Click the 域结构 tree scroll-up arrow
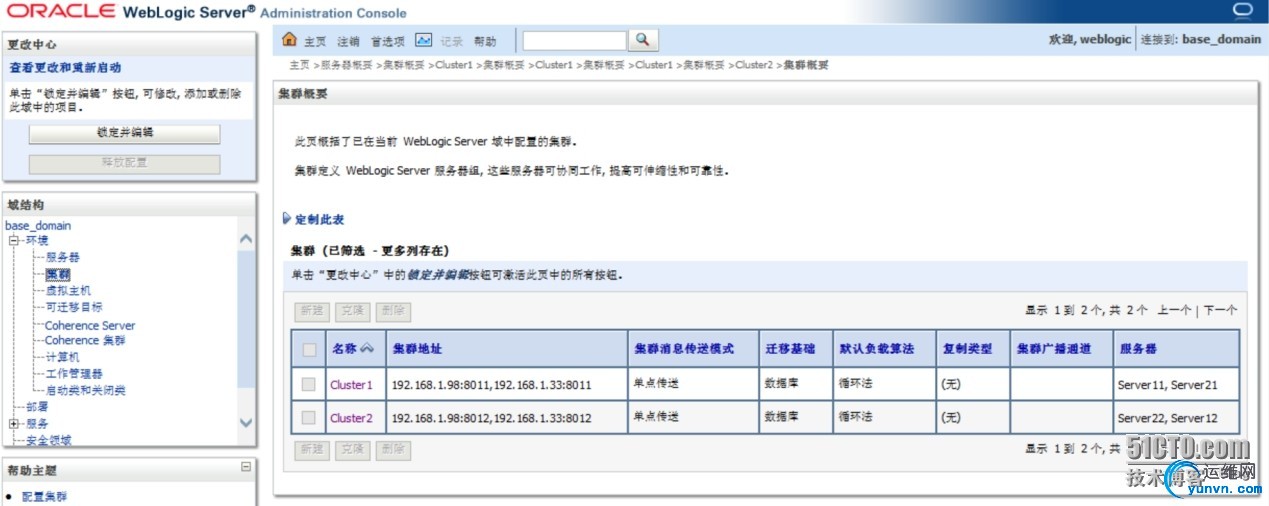The width and height of the screenshot is (1269, 506). tap(246, 239)
